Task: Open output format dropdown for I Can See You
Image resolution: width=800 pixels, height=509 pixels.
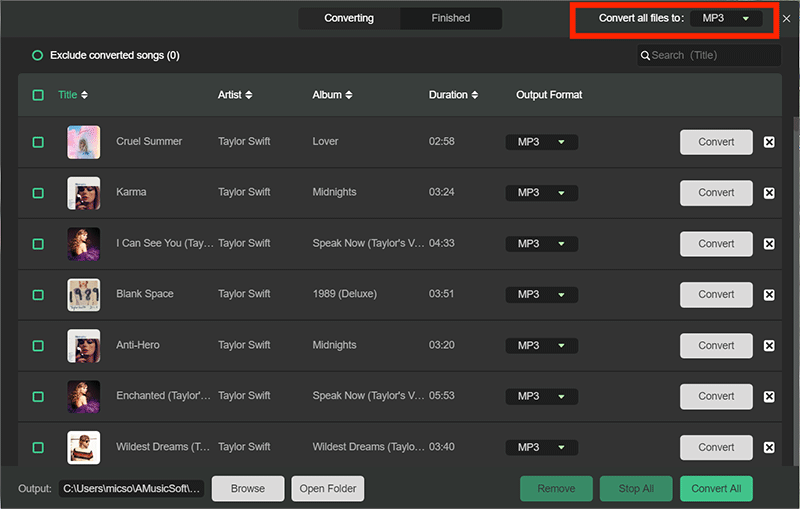Action: tap(542, 244)
